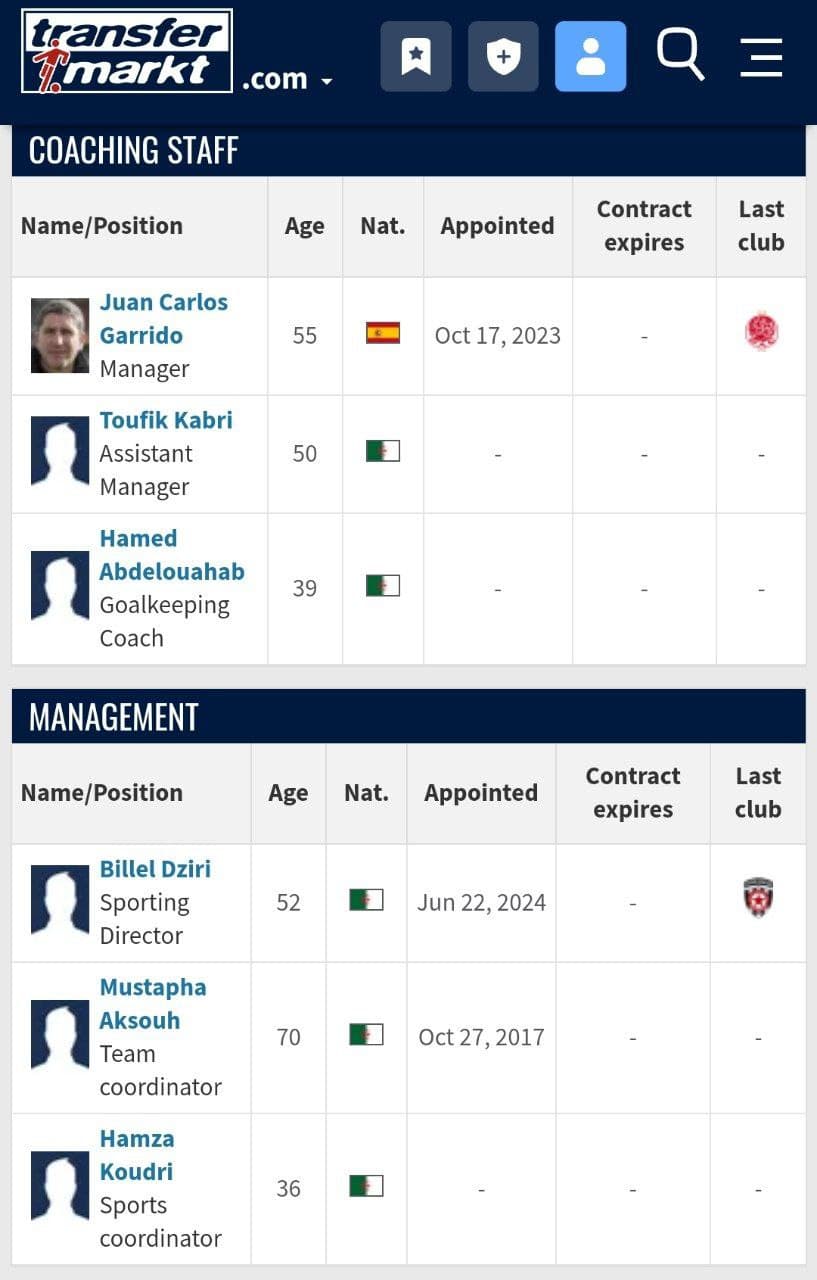Open Toufik Kabri's profile link
Screen dimensions: 817x1280
166,420
